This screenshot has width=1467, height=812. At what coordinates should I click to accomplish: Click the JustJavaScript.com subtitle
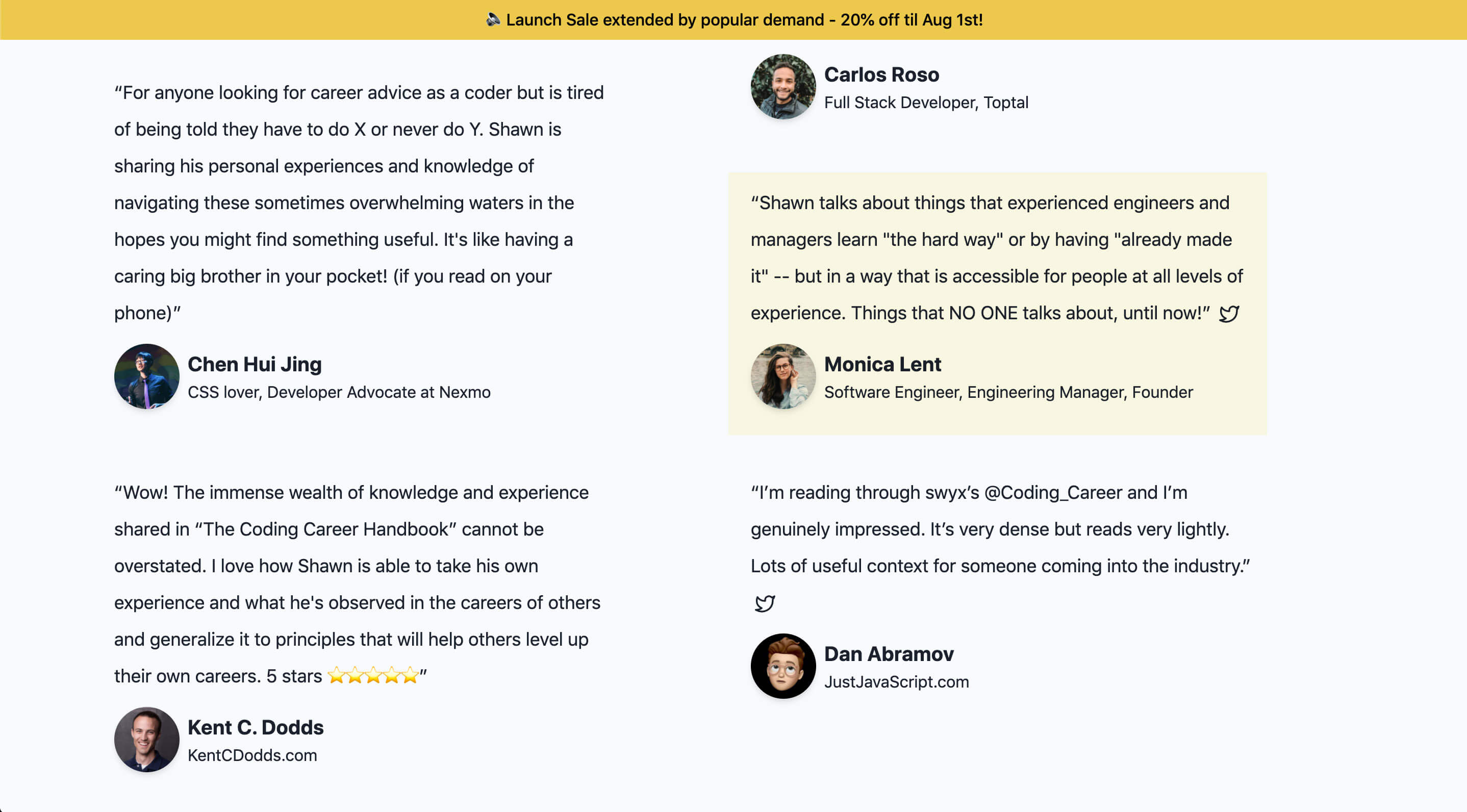[x=896, y=682]
